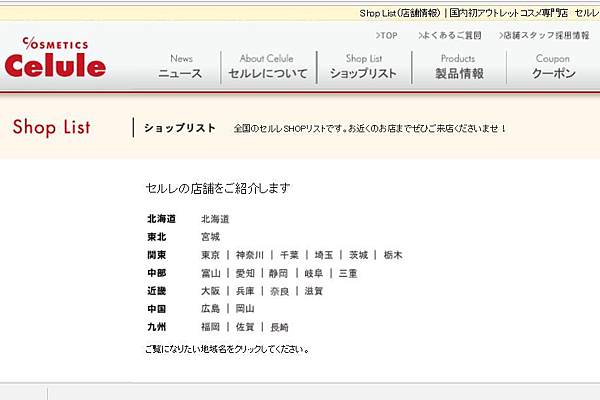Select the 広島 prefecture link
This screenshot has height=400, width=600.
210,309
